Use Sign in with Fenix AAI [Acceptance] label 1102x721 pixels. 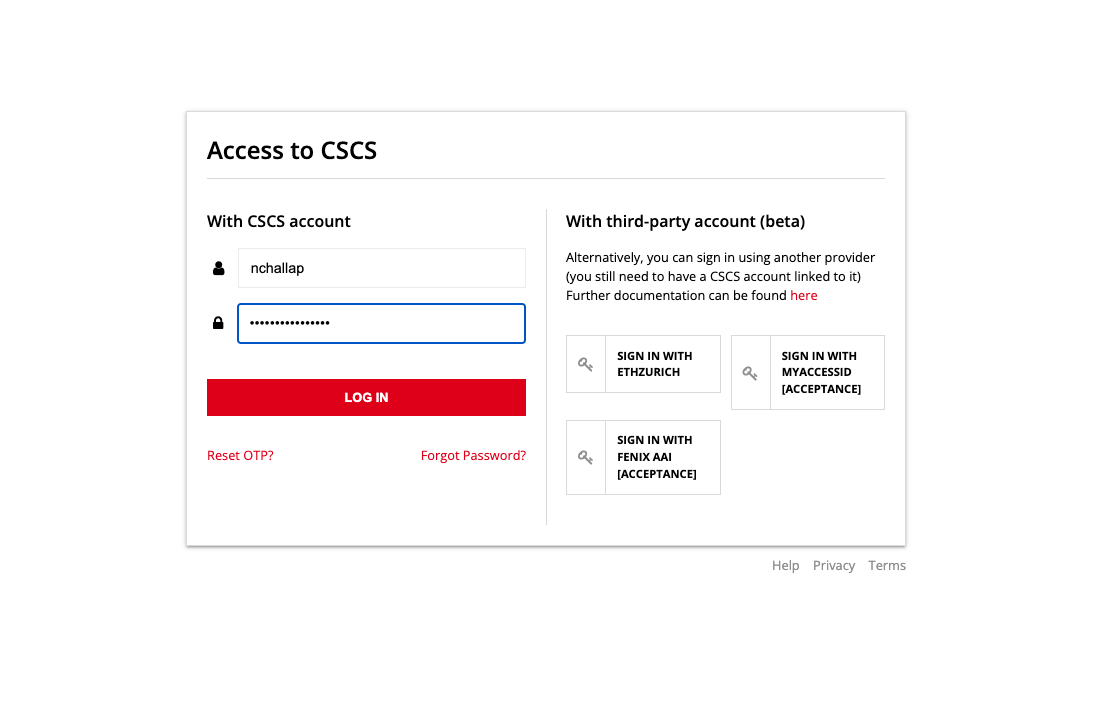[657, 457]
